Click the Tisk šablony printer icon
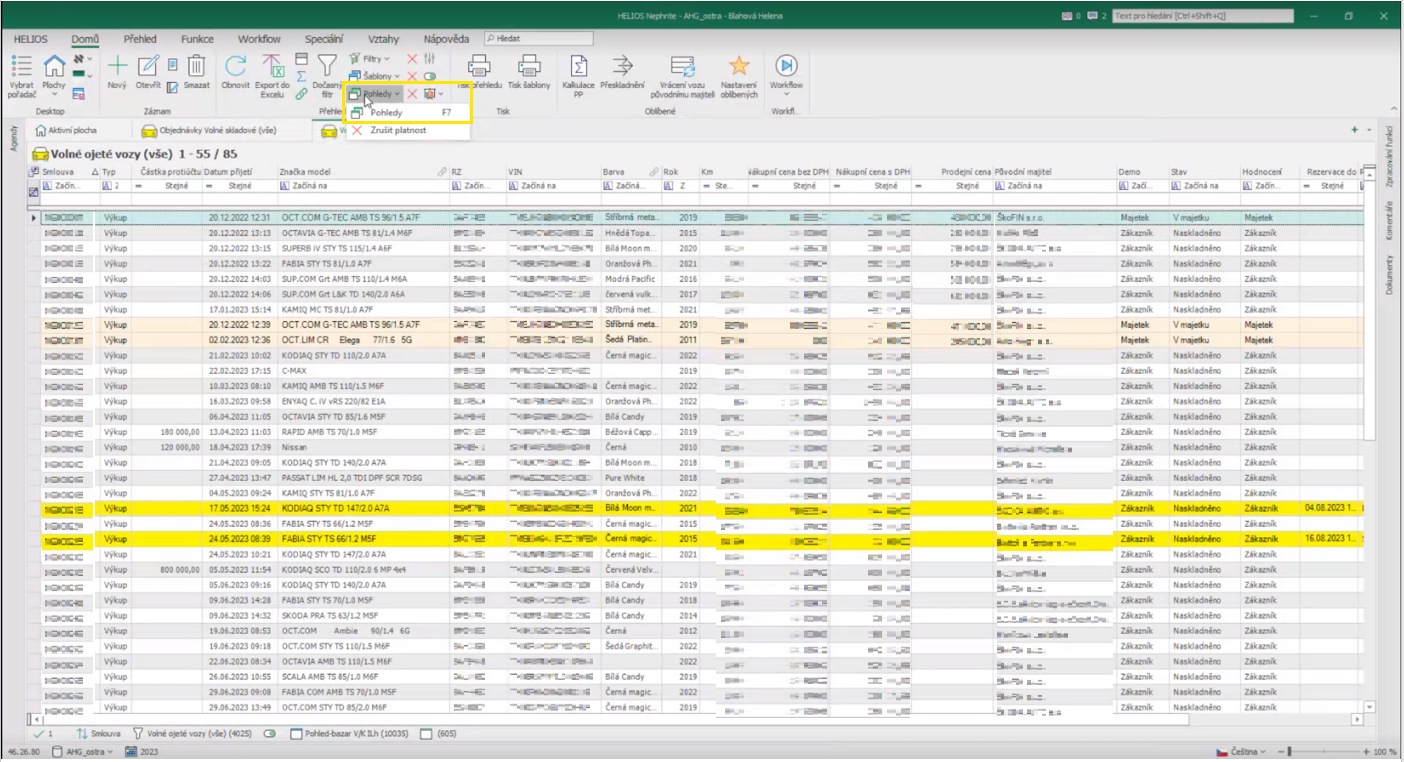Image resolution: width=1404 pixels, height=762 pixels. (528, 66)
